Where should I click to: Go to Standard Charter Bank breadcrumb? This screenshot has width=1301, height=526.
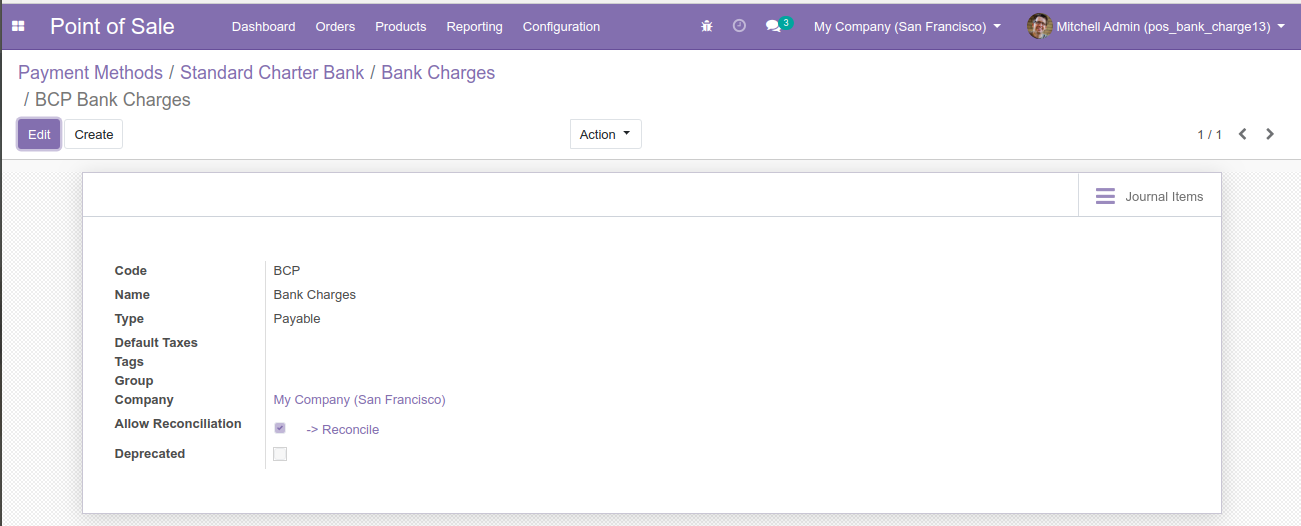coord(272,72)
